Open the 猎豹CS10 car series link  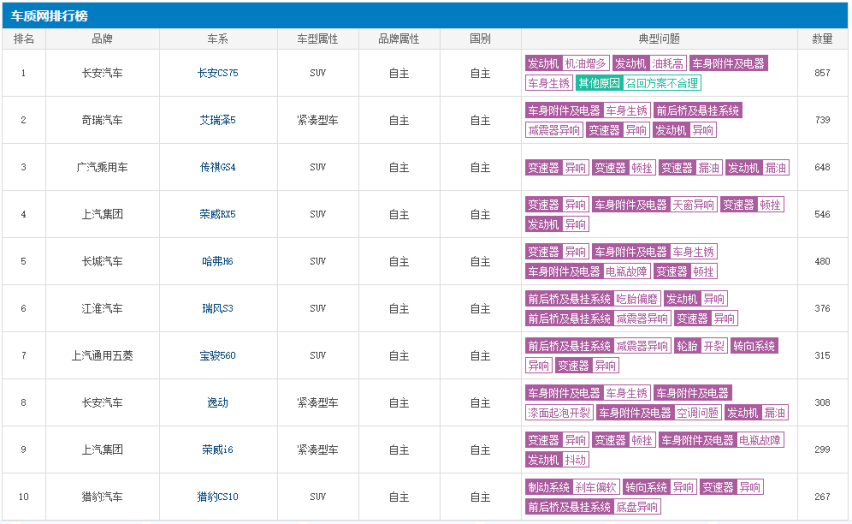(x=217, y=497)
